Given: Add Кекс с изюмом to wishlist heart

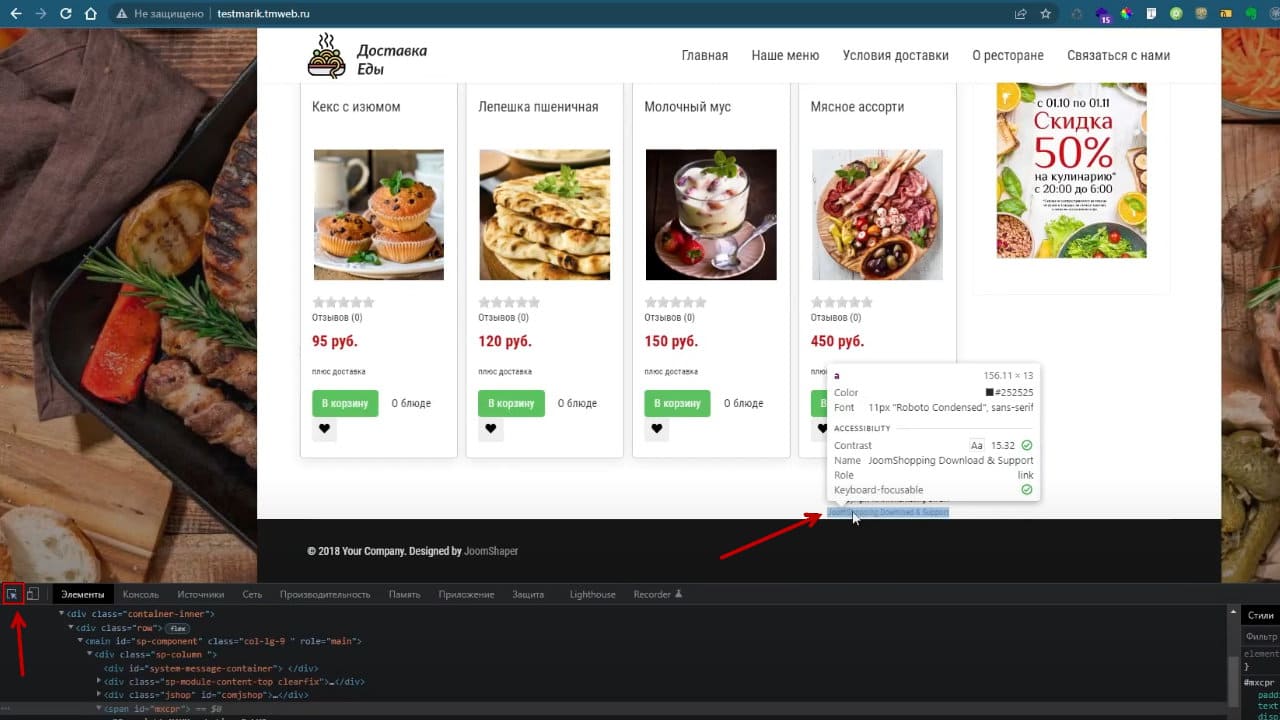Looking at the screenshot, I should pos(324,429).
